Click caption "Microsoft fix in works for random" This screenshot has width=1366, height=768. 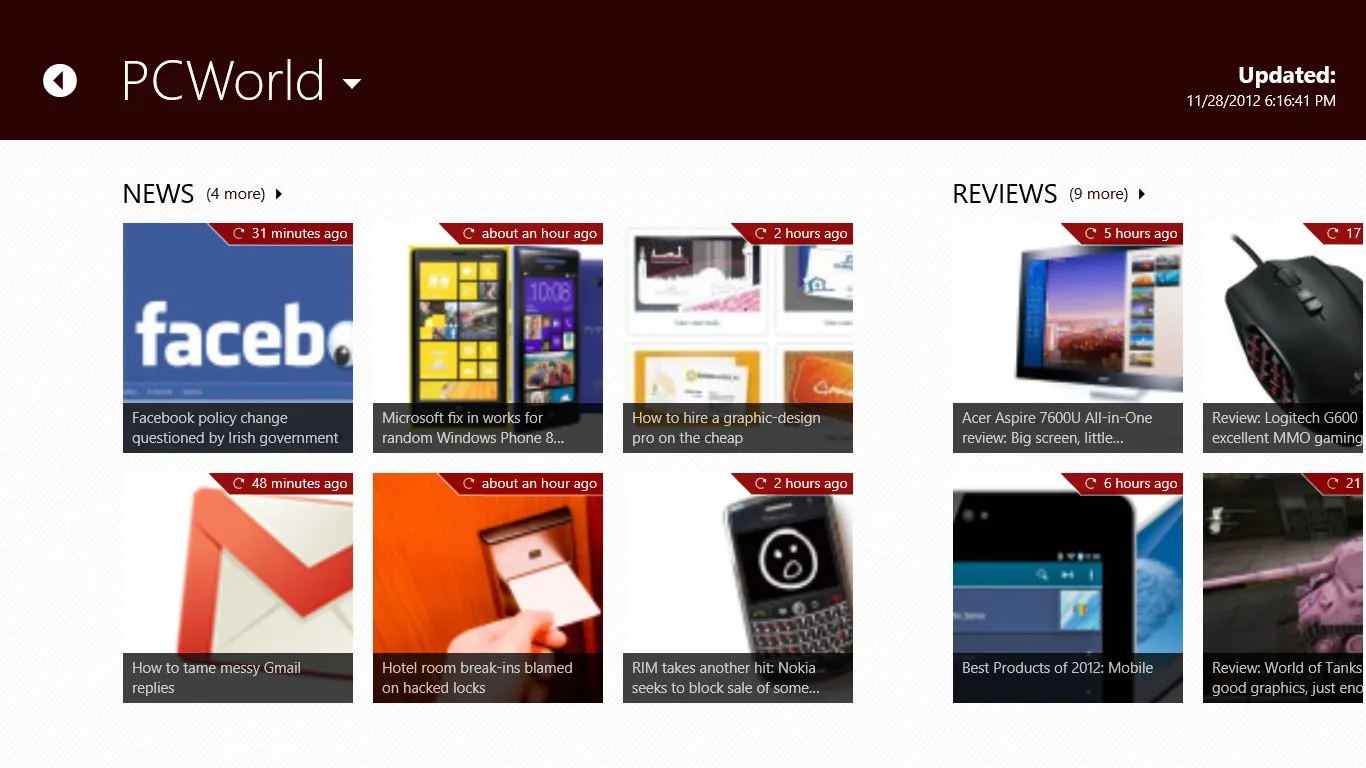tap(473, 428)
